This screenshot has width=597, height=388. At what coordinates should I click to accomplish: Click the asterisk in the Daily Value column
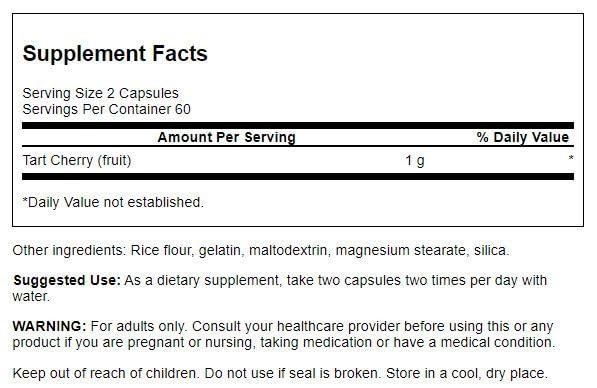571,158
